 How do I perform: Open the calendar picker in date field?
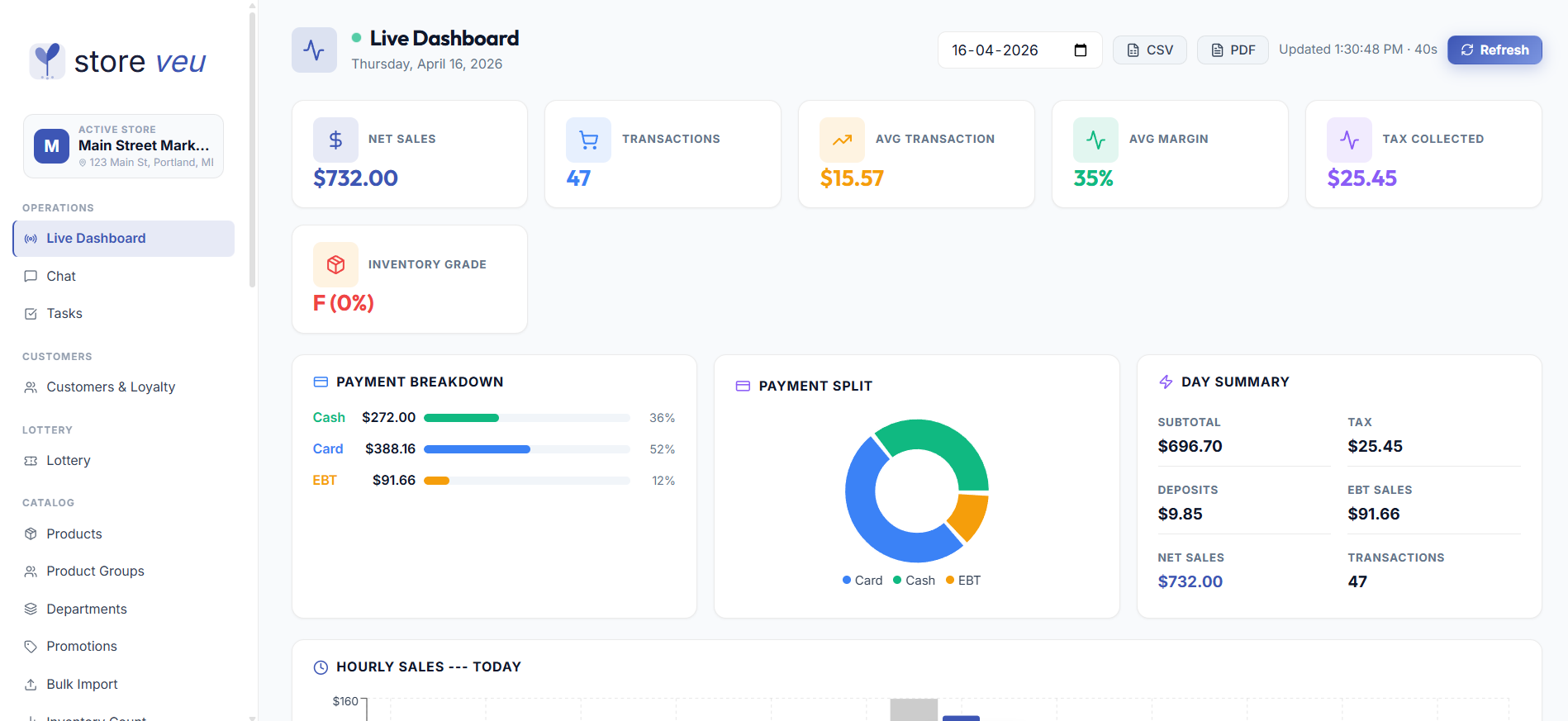click(x=1080, y=50)
